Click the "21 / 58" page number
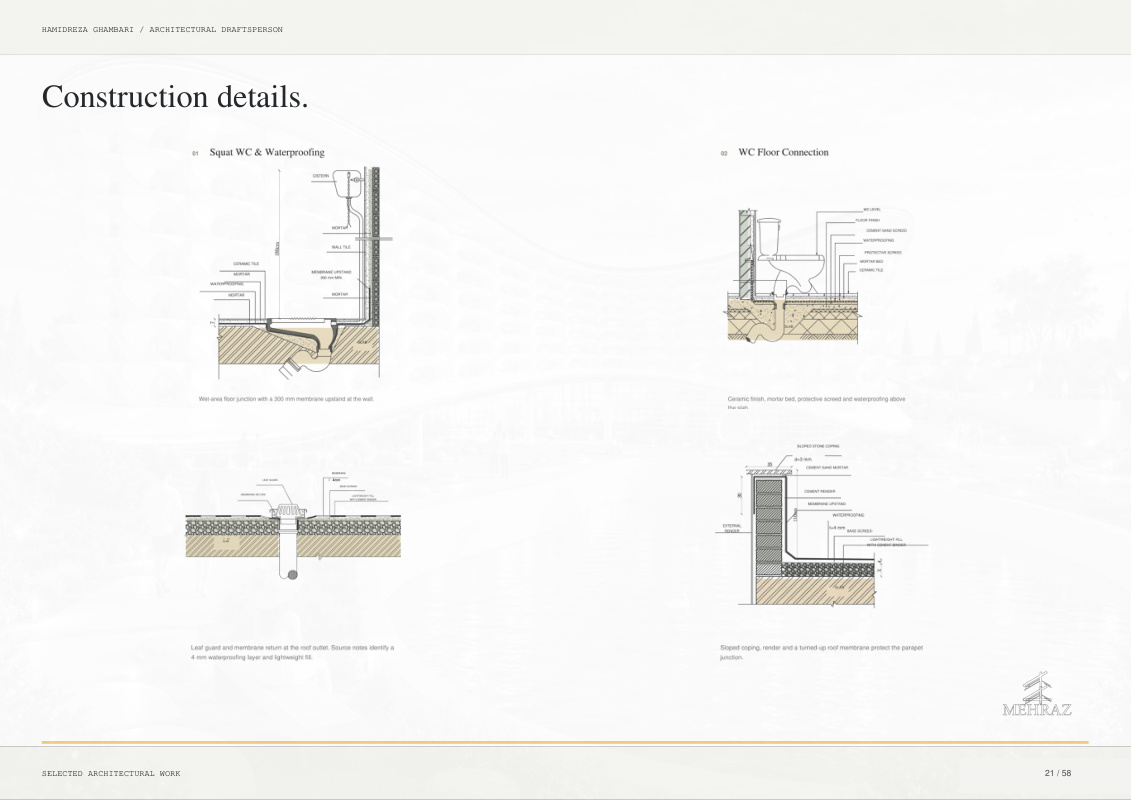The height and width of the screenshot is (800, 1132). coord(1058,773)
